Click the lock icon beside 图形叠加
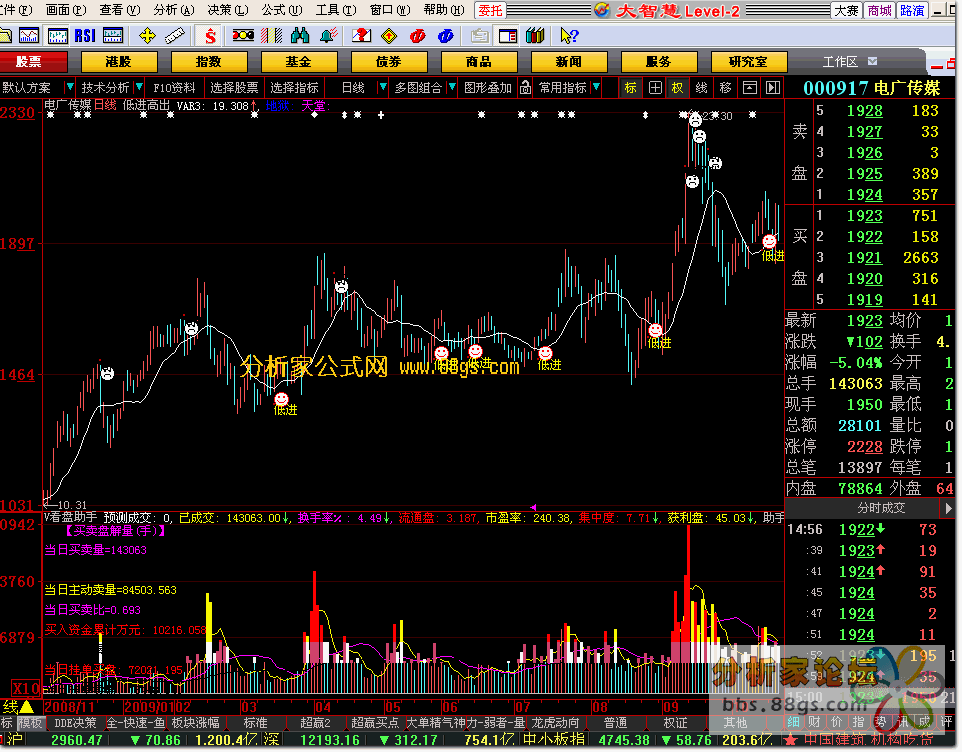Viewport: 962px width, 752px height. click(x=525, y=88)
